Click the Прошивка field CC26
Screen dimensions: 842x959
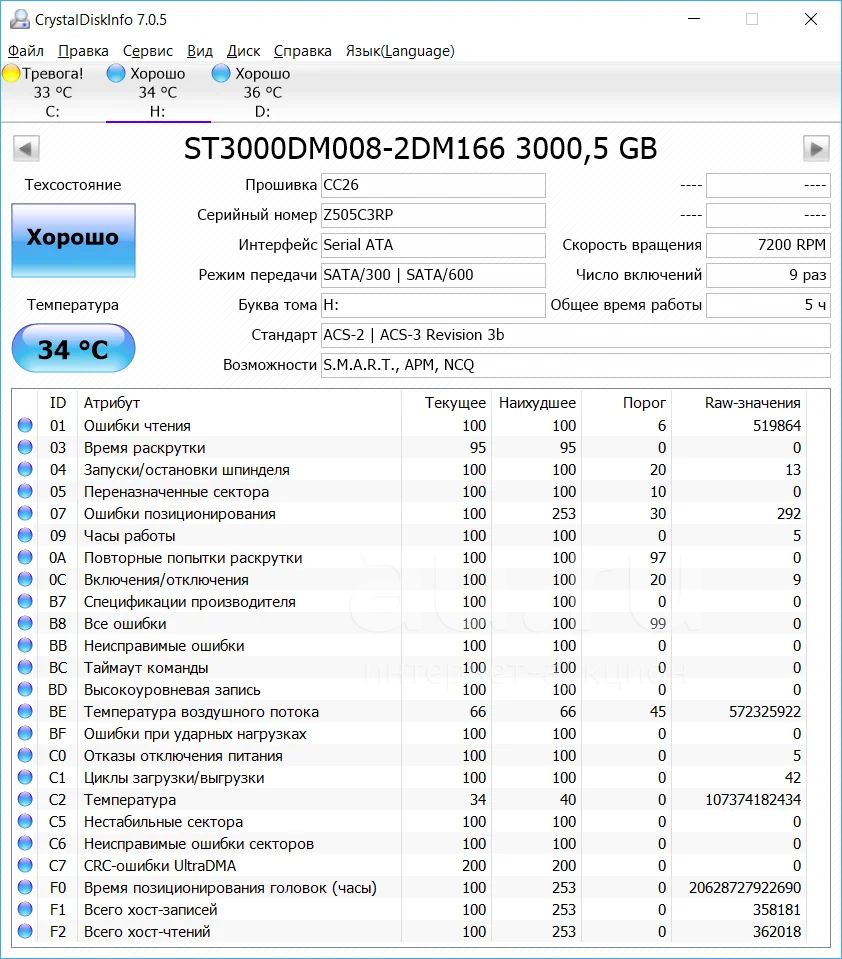(433, 185)
